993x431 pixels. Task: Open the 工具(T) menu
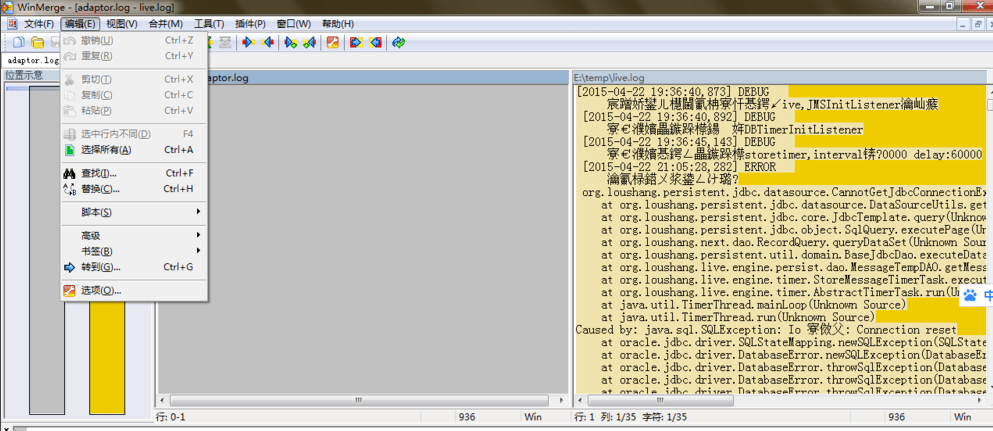tap(209, 24)
